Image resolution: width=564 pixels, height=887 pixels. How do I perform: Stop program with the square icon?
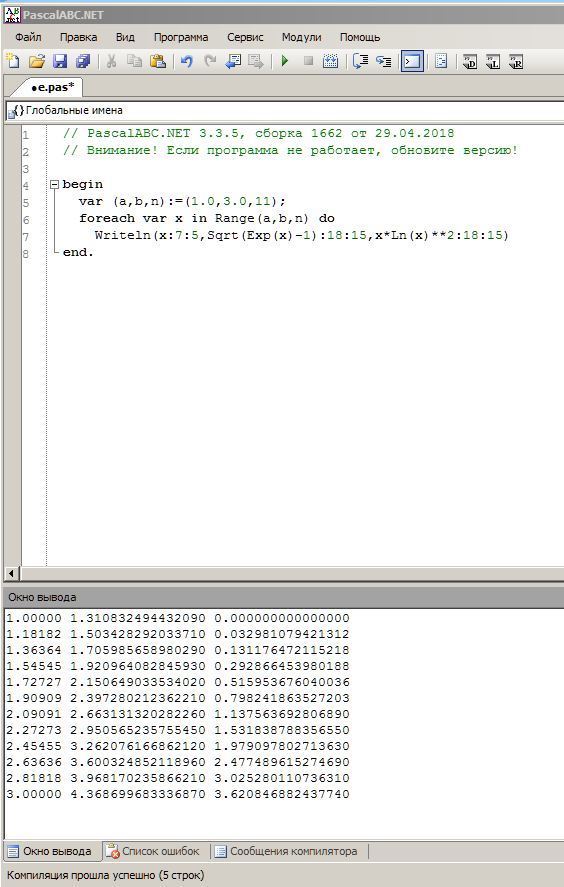click(308, 61)
